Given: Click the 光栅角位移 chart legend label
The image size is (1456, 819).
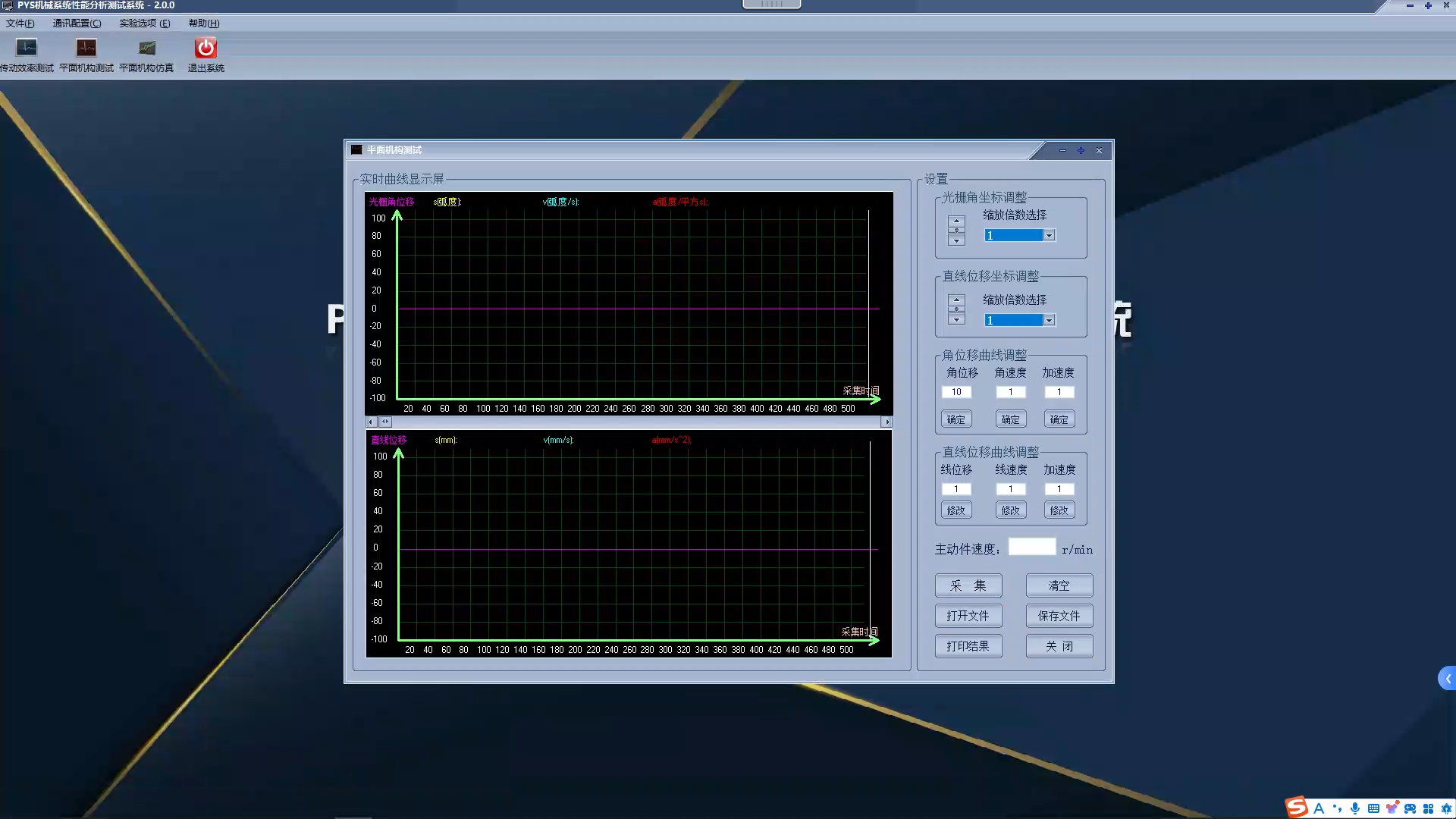Looking at the screenshot, I should [x=391, y=202].
